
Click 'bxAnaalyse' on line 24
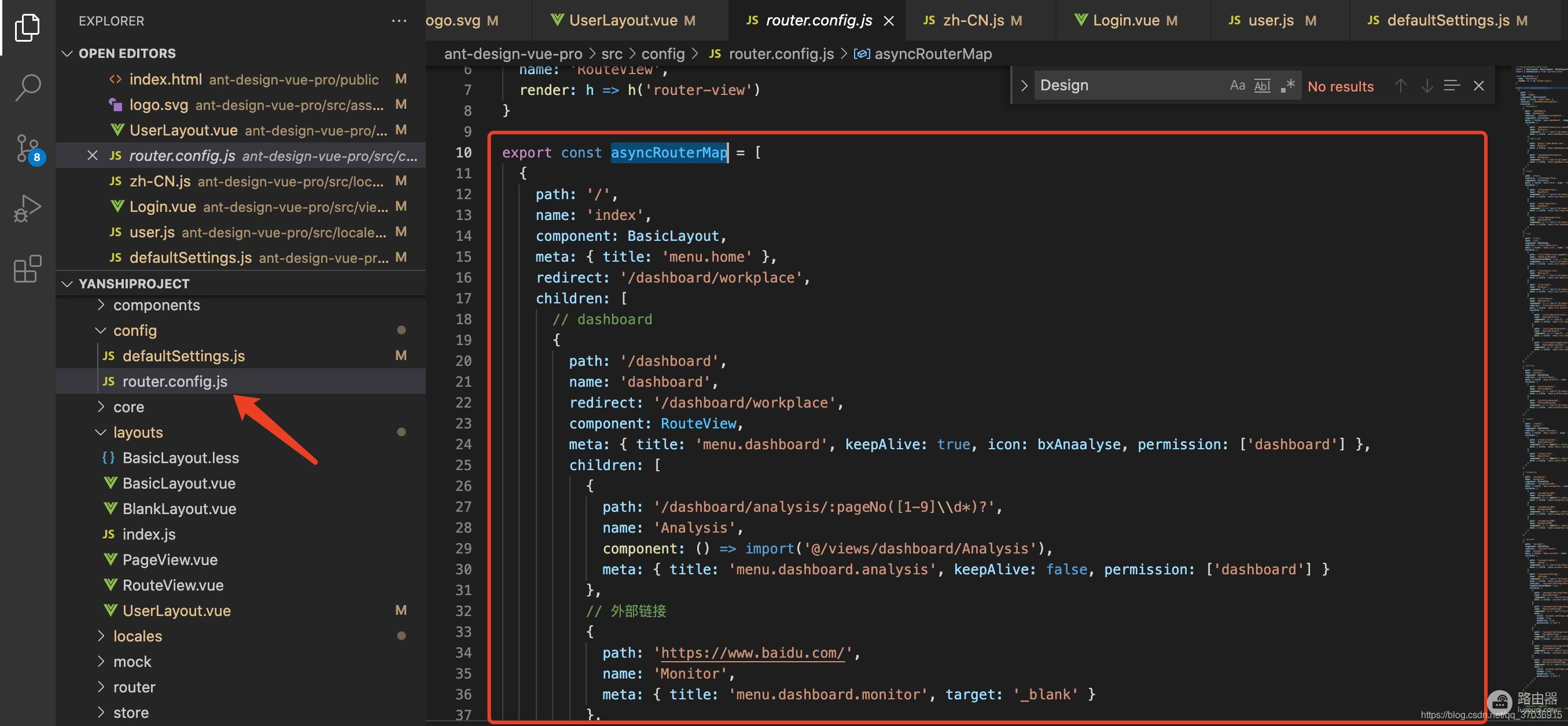pyautogui.click(x=1079, y=445)
